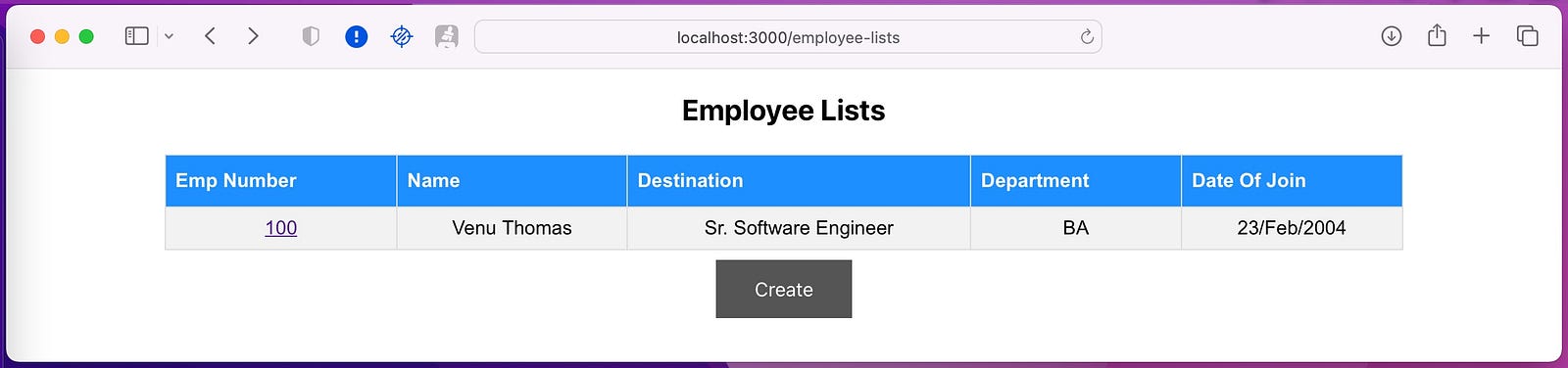1568x368 pixels.
Task: Click the Date Of Join column header
Action: coord(1292,181)
